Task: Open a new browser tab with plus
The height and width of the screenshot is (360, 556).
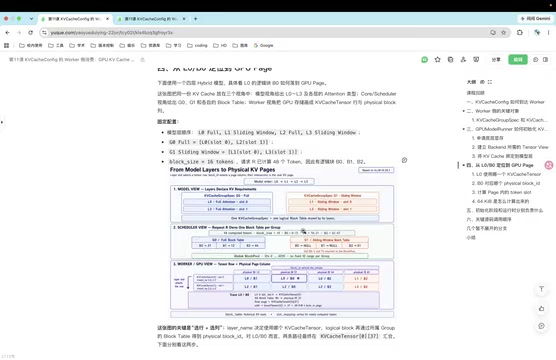Action: [x=195, y=19]
